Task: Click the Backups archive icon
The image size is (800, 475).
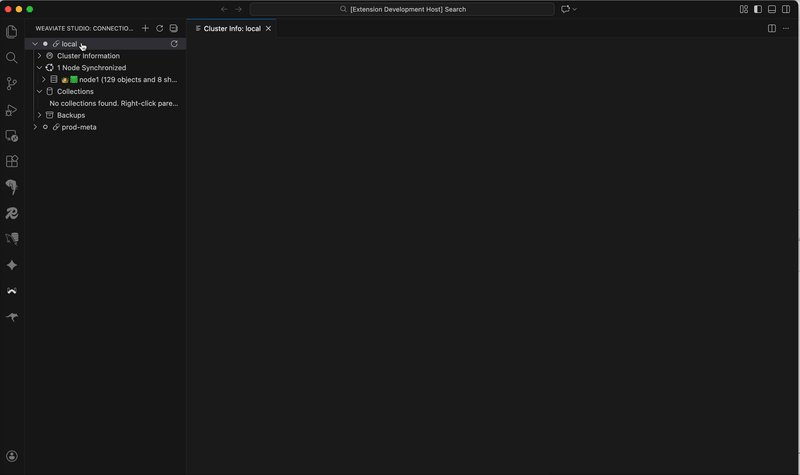Action: (49, 115)
